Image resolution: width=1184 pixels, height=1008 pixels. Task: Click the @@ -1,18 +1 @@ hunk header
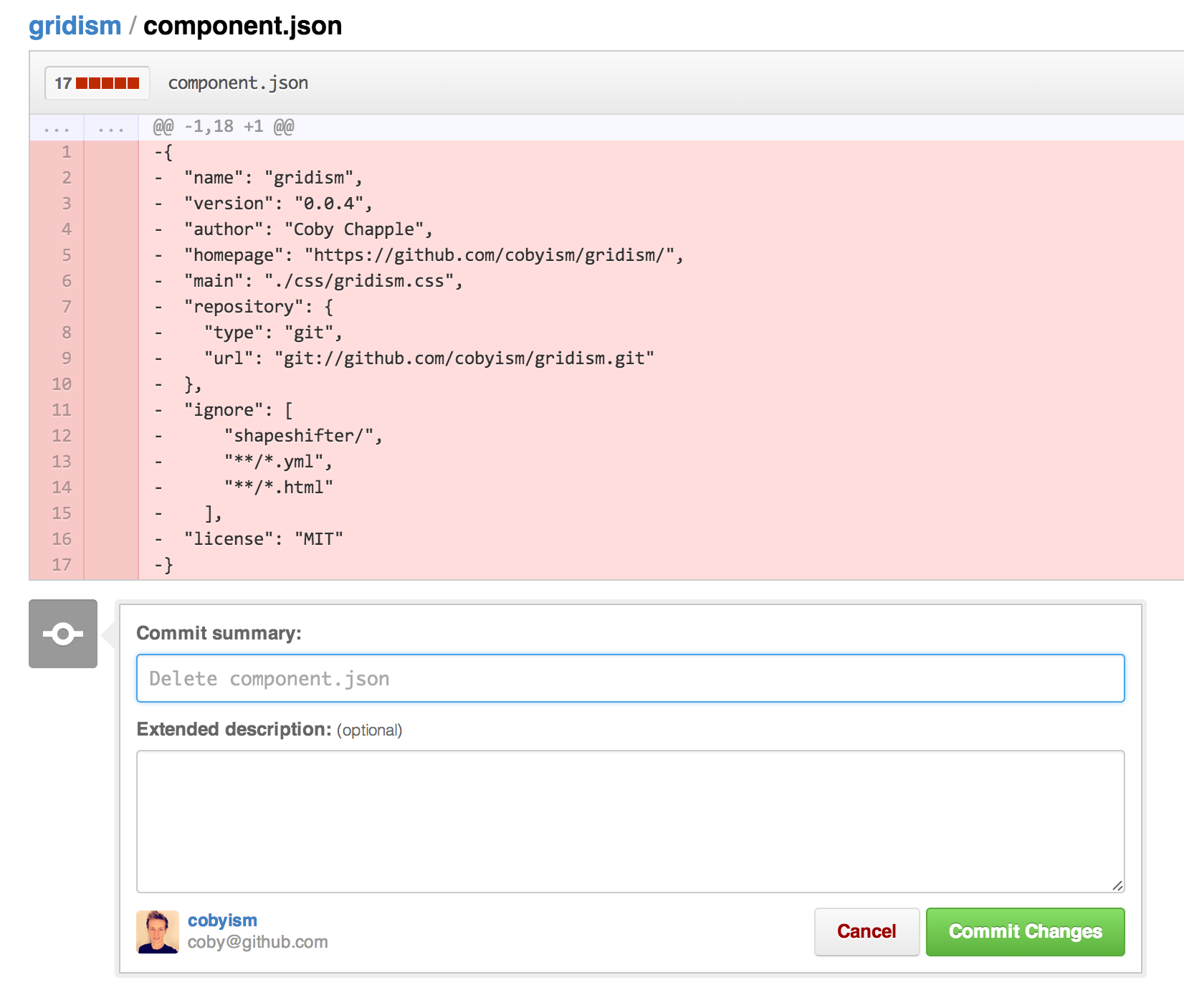pyautogui.click(x=224, y=127)
